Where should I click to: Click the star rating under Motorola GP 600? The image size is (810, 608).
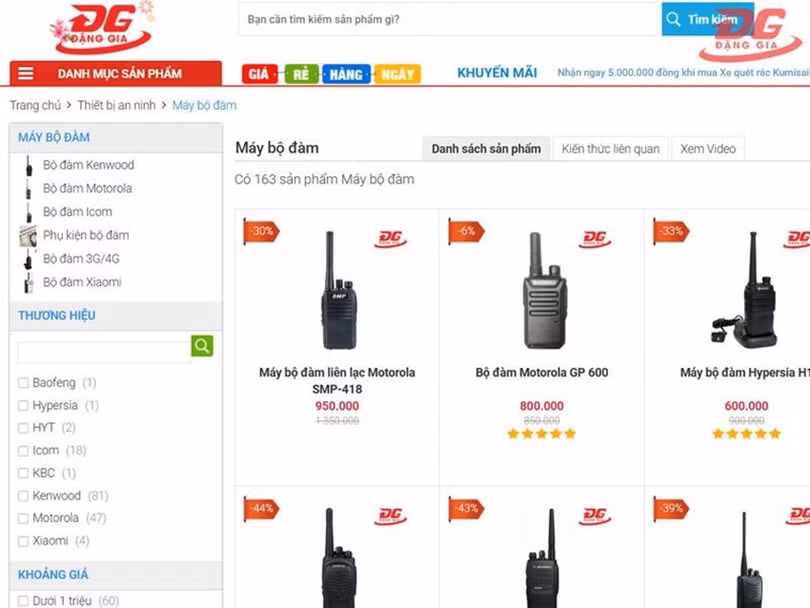pyautogui.click(x=541, y=434)
